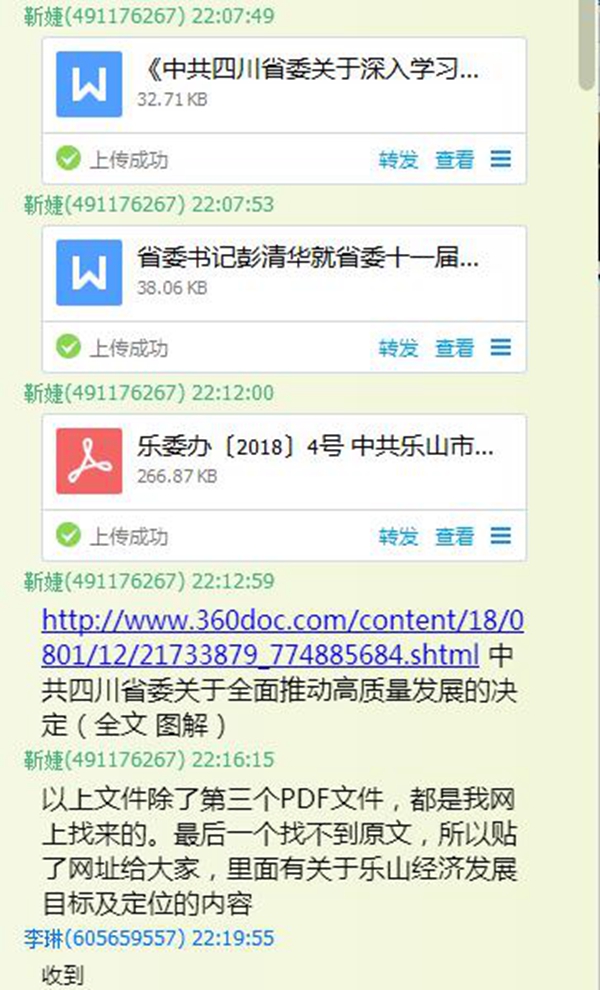Click the green upload-success checkmark on PDF file

point(68,535)
